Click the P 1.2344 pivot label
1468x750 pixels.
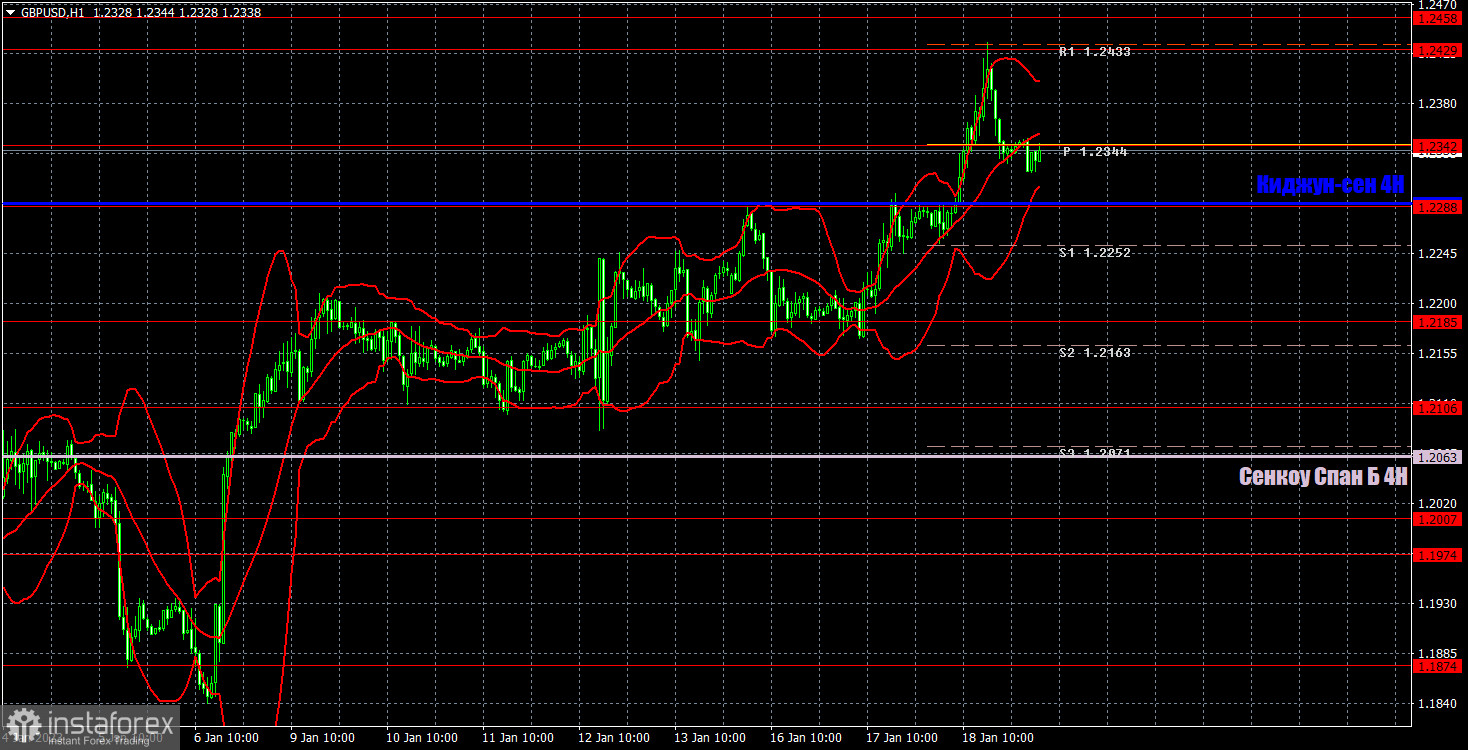[x=1095, y=152]
